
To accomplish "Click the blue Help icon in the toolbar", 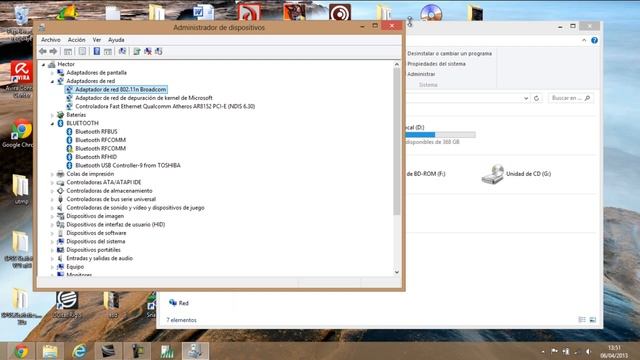I will coord(97,51).
